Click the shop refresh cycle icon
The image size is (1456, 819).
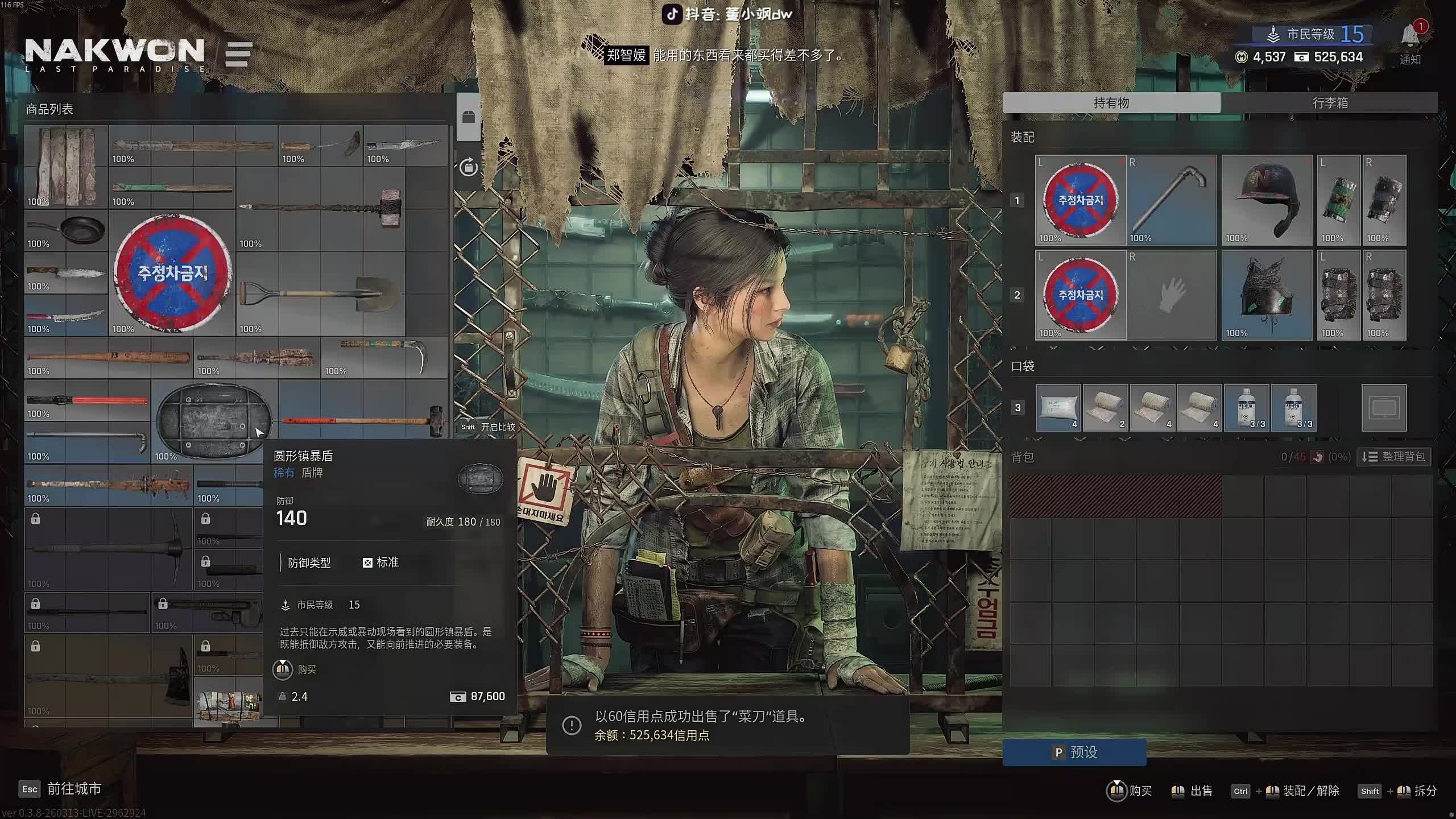tap(468, 167)
